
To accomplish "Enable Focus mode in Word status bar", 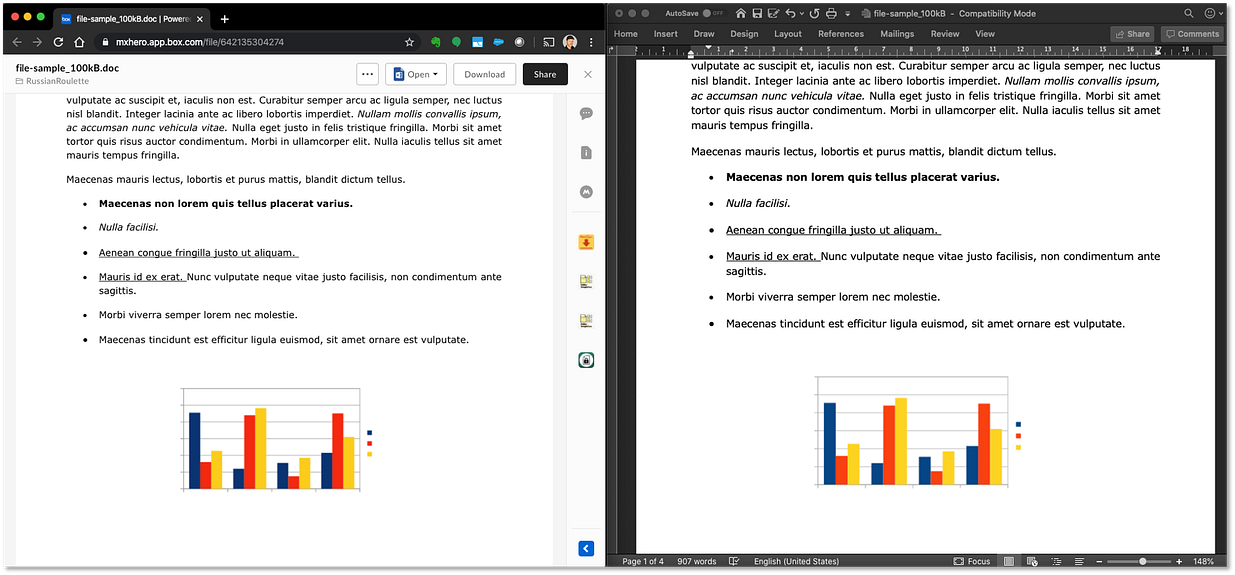I will pos(972,562).
